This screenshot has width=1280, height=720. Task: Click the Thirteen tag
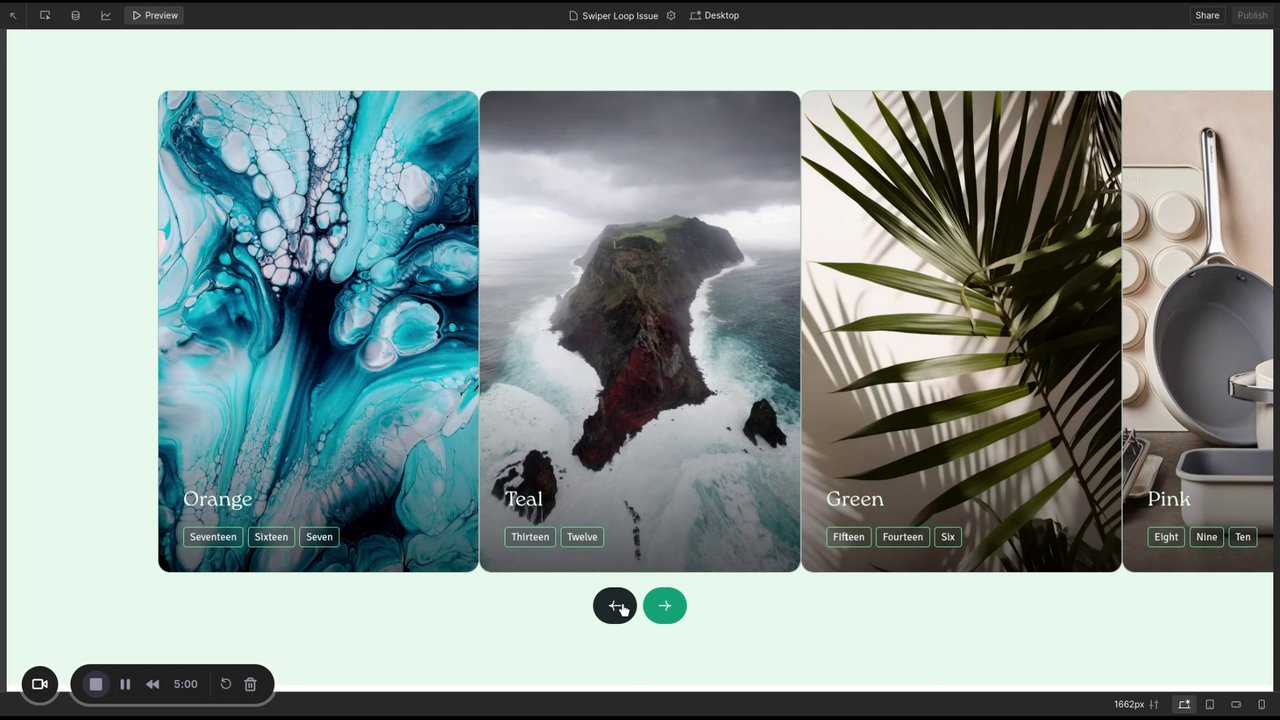point(530,537)
